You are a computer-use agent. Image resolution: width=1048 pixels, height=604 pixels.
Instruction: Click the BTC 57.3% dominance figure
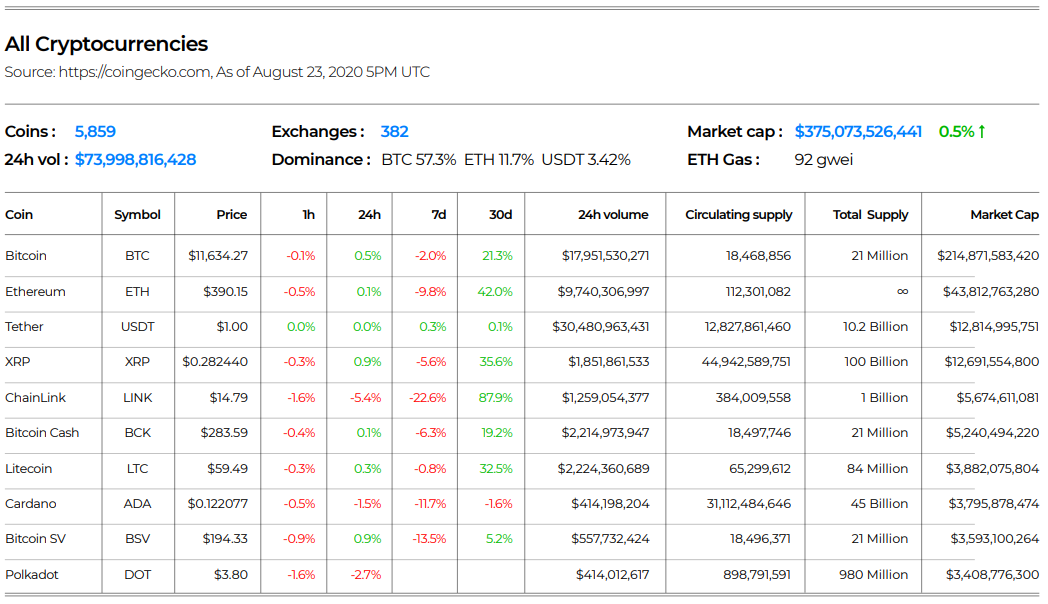click(x=418, y=160)
